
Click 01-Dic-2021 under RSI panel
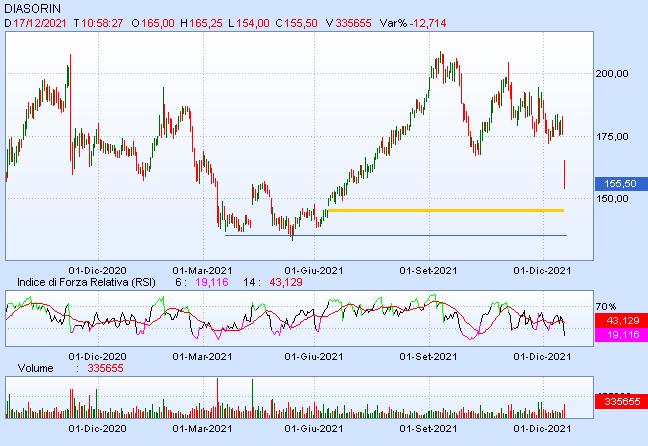tap(542, 357)
